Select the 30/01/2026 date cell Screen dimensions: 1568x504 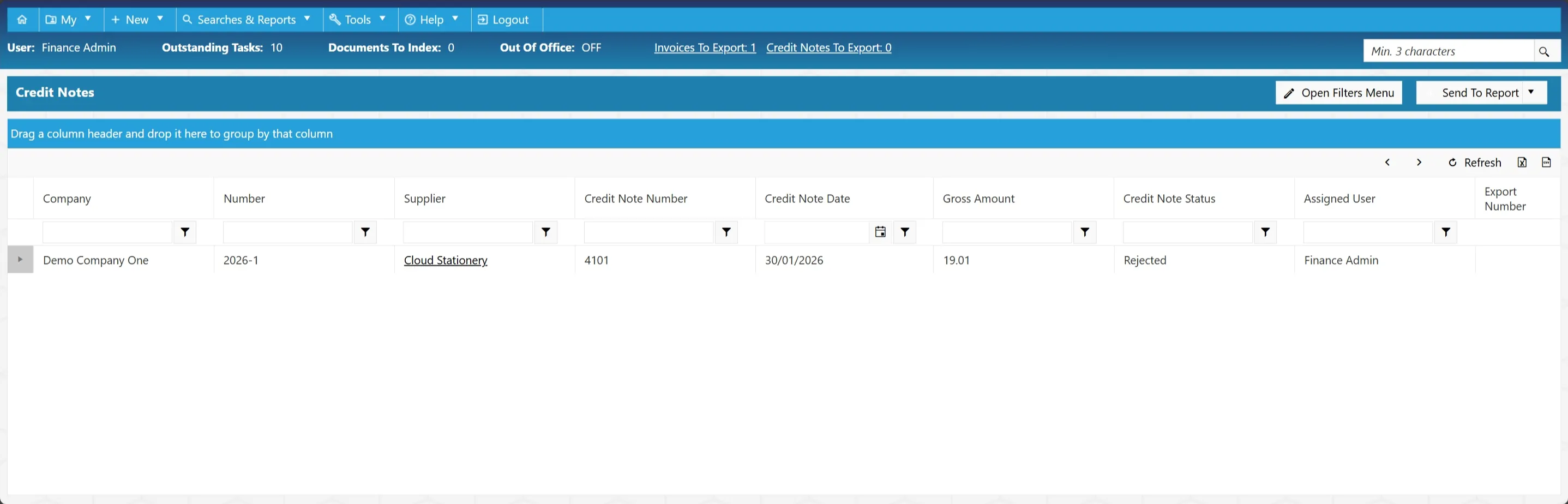click(844, 260)
